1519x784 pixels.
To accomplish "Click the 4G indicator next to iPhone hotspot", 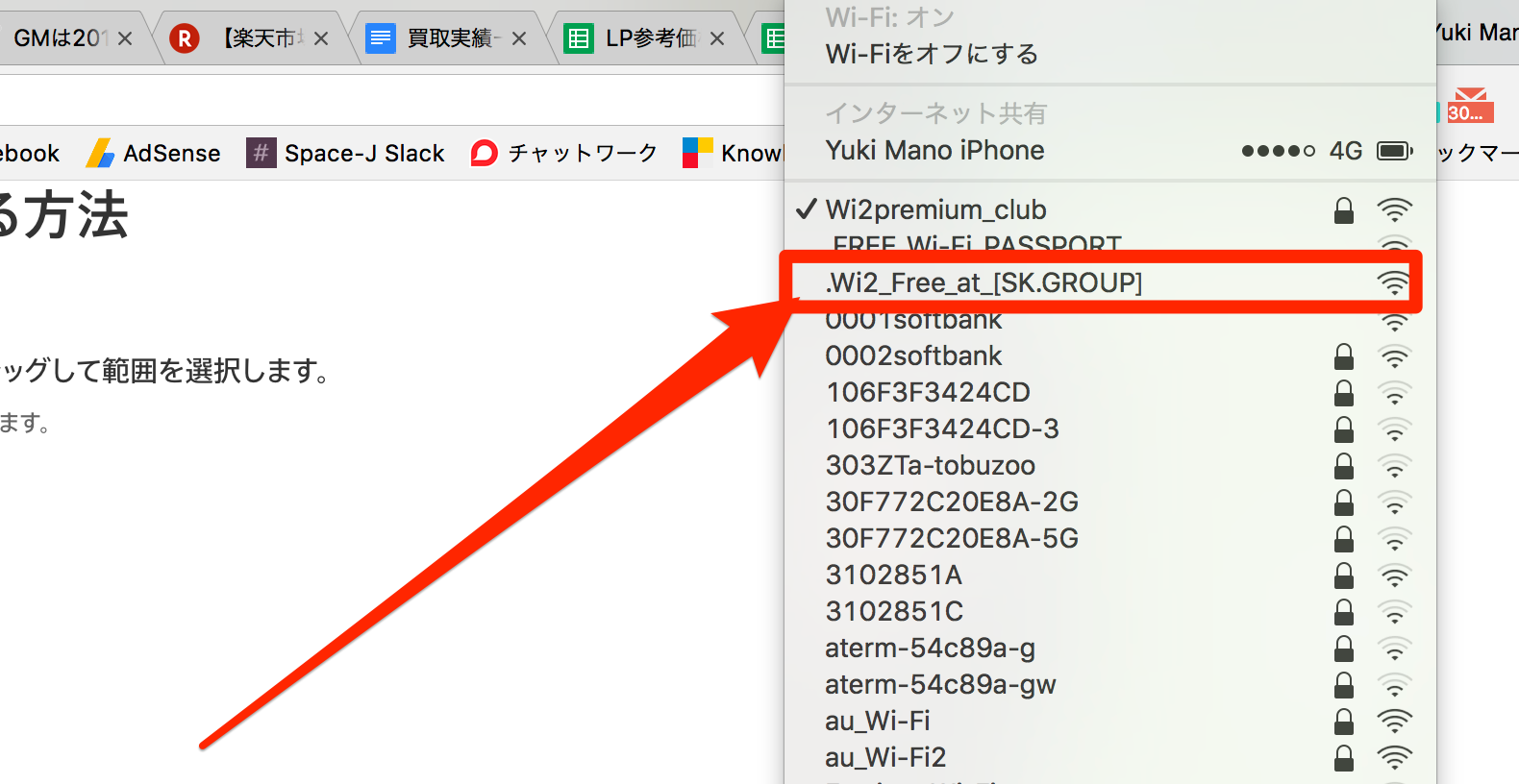I will [x=1346, y=151].
